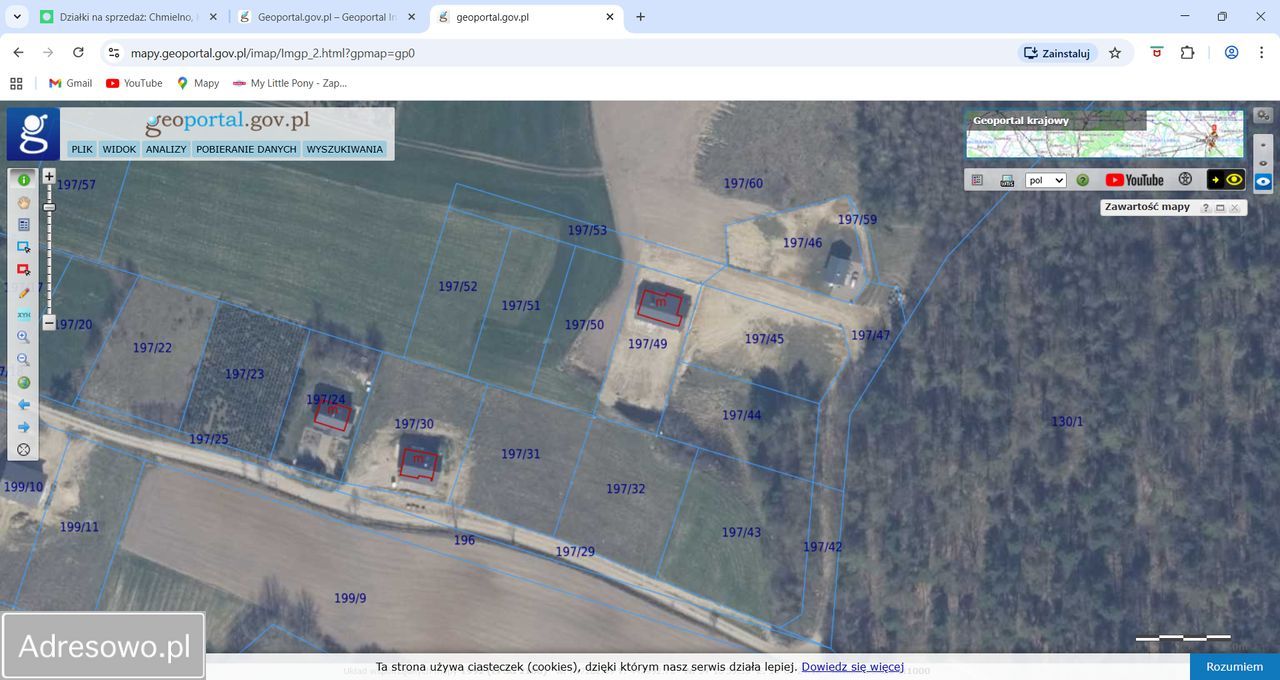Viewport: 1280px width, 680px height.
Task: Go to previous map view with left arrow
Action: click(x=24, y=405)
